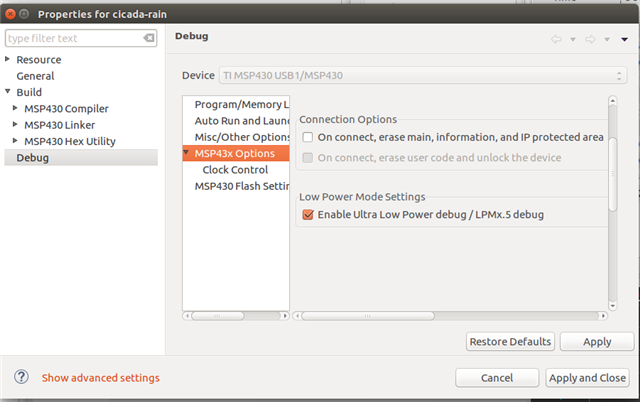The image size is (640, 402).
Task: Click the Apply and Close button
Action: (588, 378)
